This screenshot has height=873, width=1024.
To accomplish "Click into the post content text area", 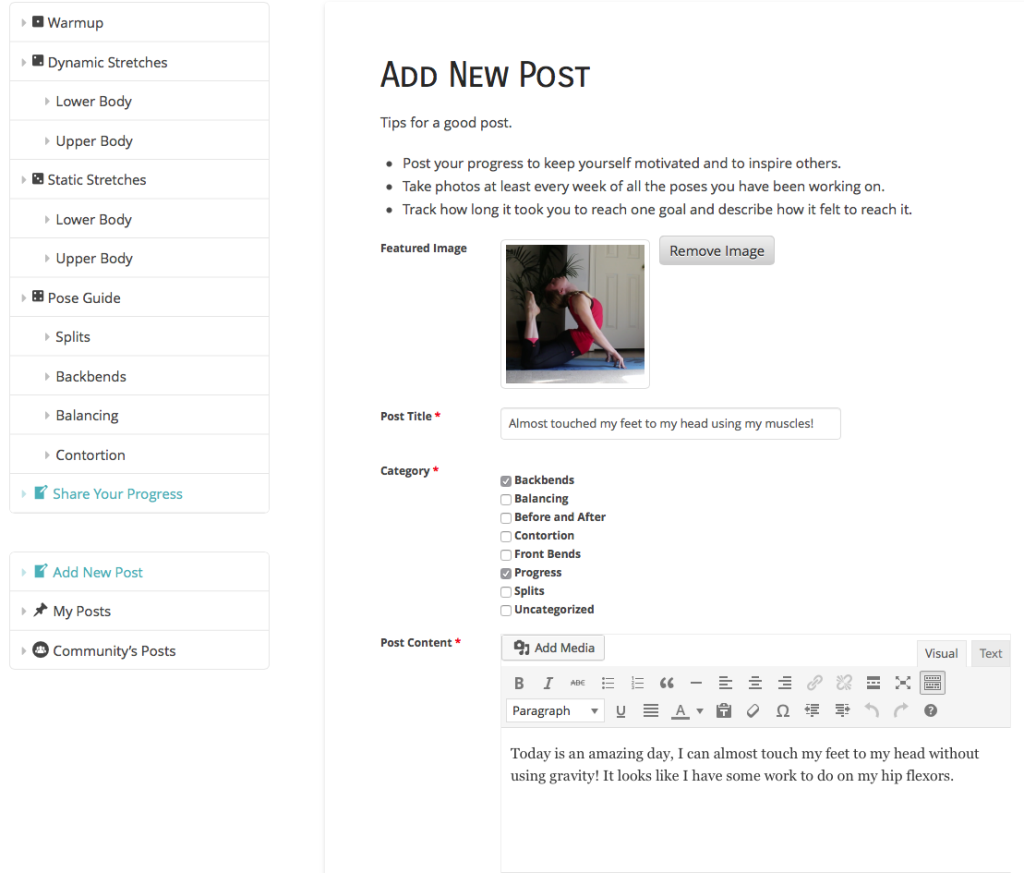I will click(755, 800).
